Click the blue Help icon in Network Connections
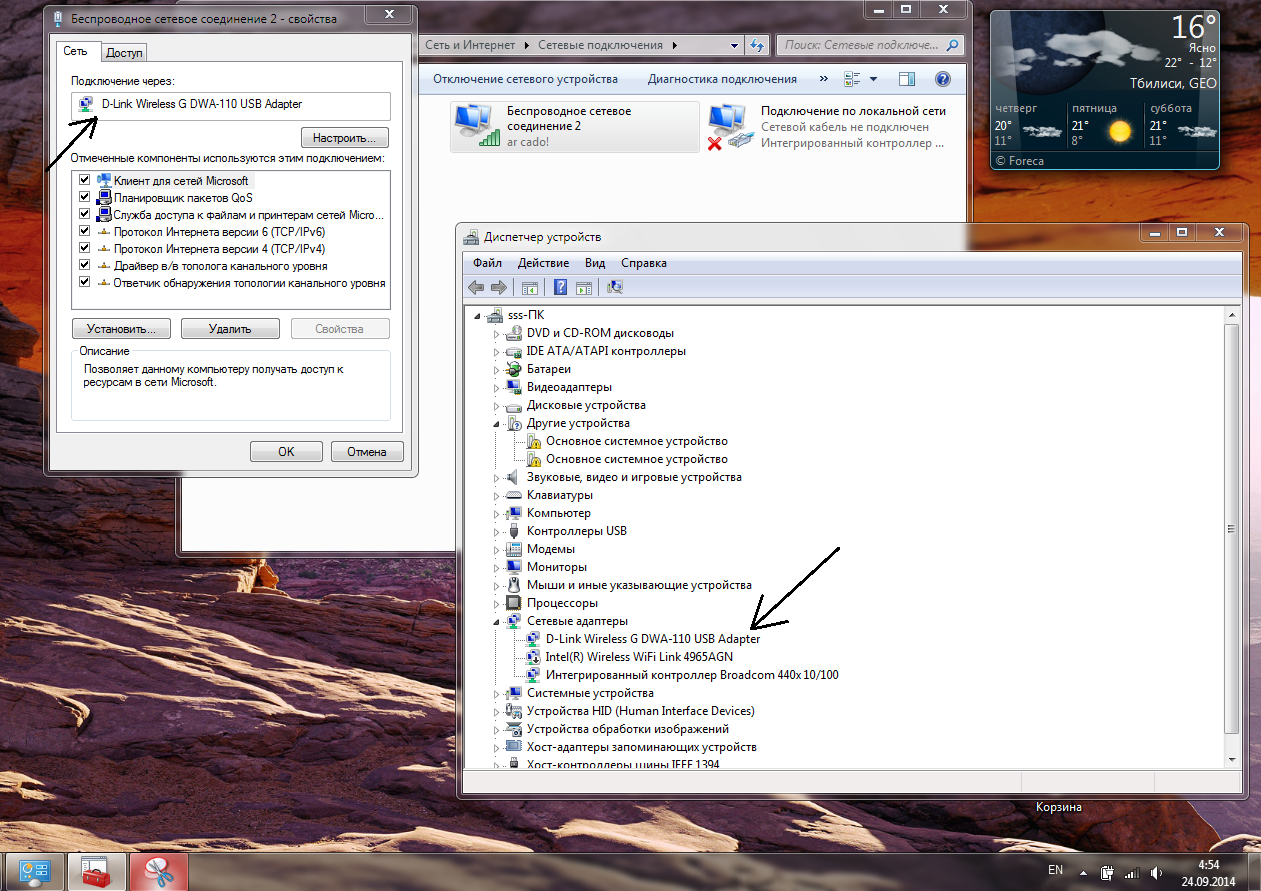 coord(942,79)
